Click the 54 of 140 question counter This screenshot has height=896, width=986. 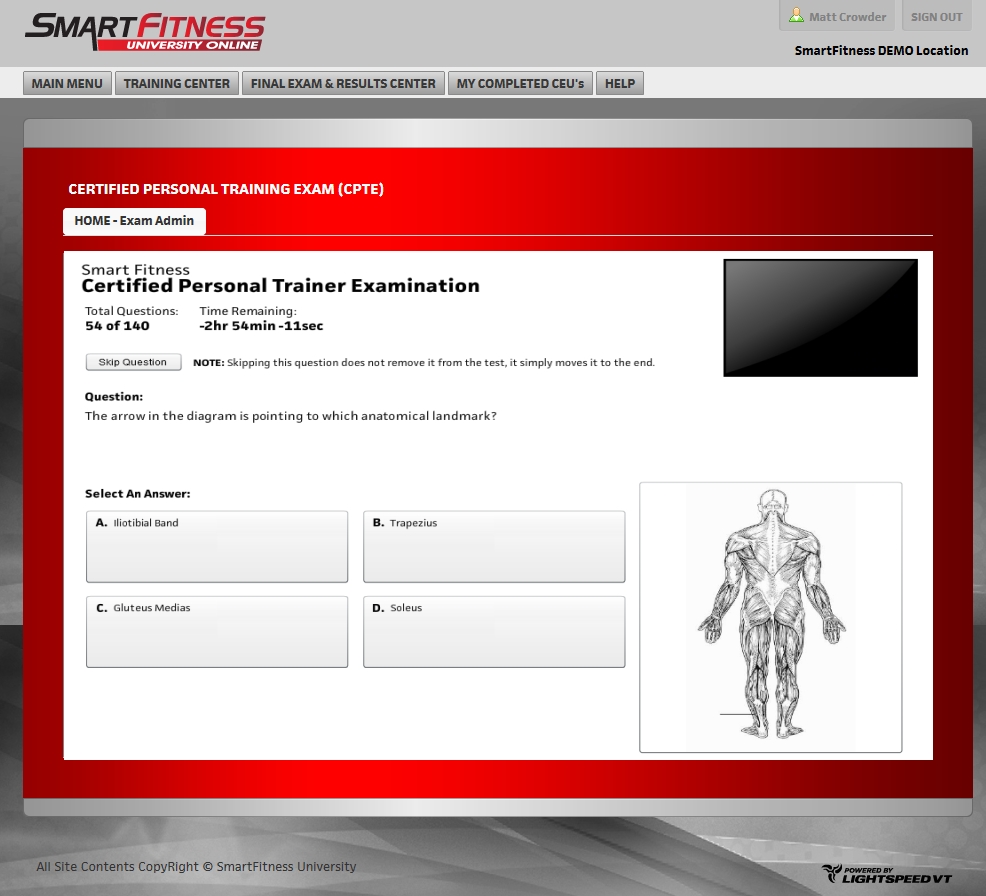117,326
